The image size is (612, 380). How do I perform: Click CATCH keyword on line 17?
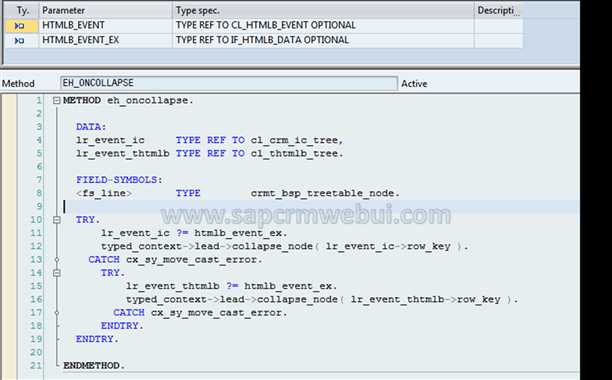coord(129,313)
